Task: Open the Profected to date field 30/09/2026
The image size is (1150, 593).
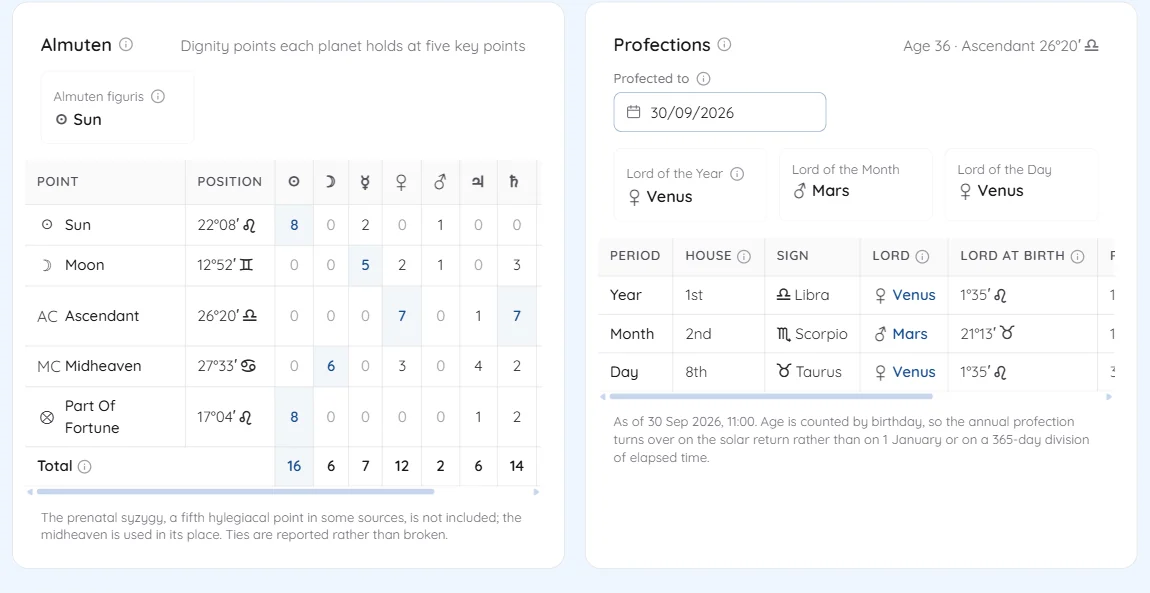Action: (719, 112)
